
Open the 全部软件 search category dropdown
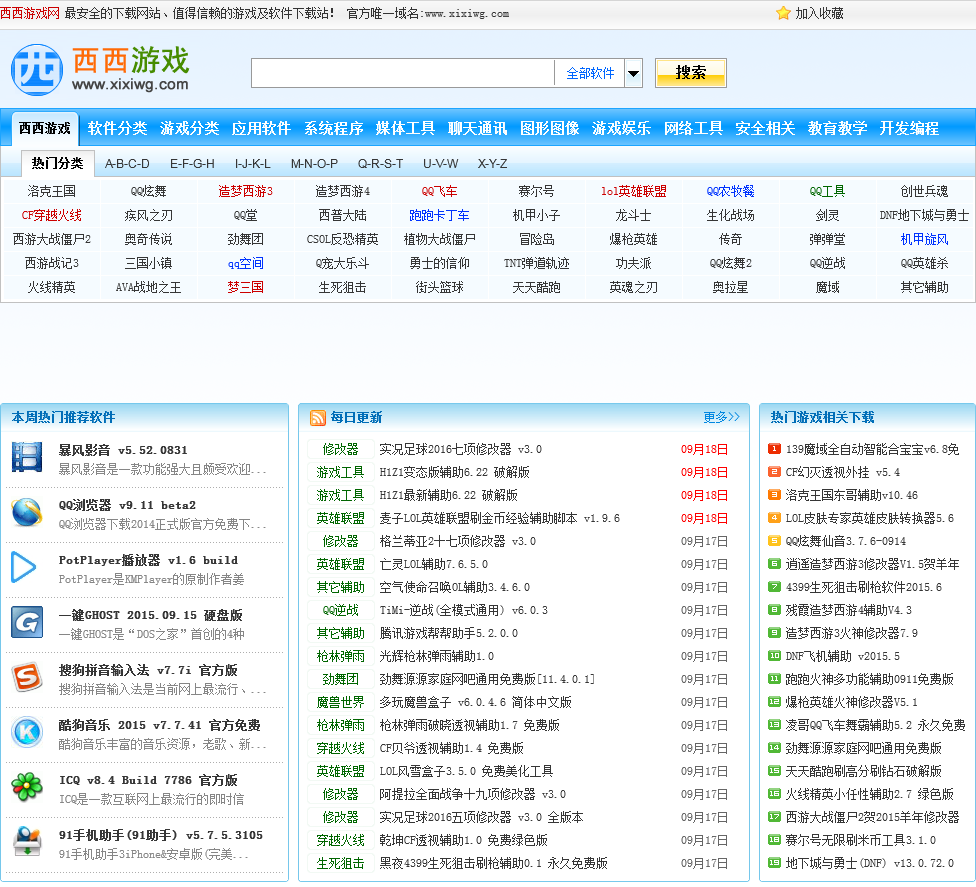click(590, 73)
